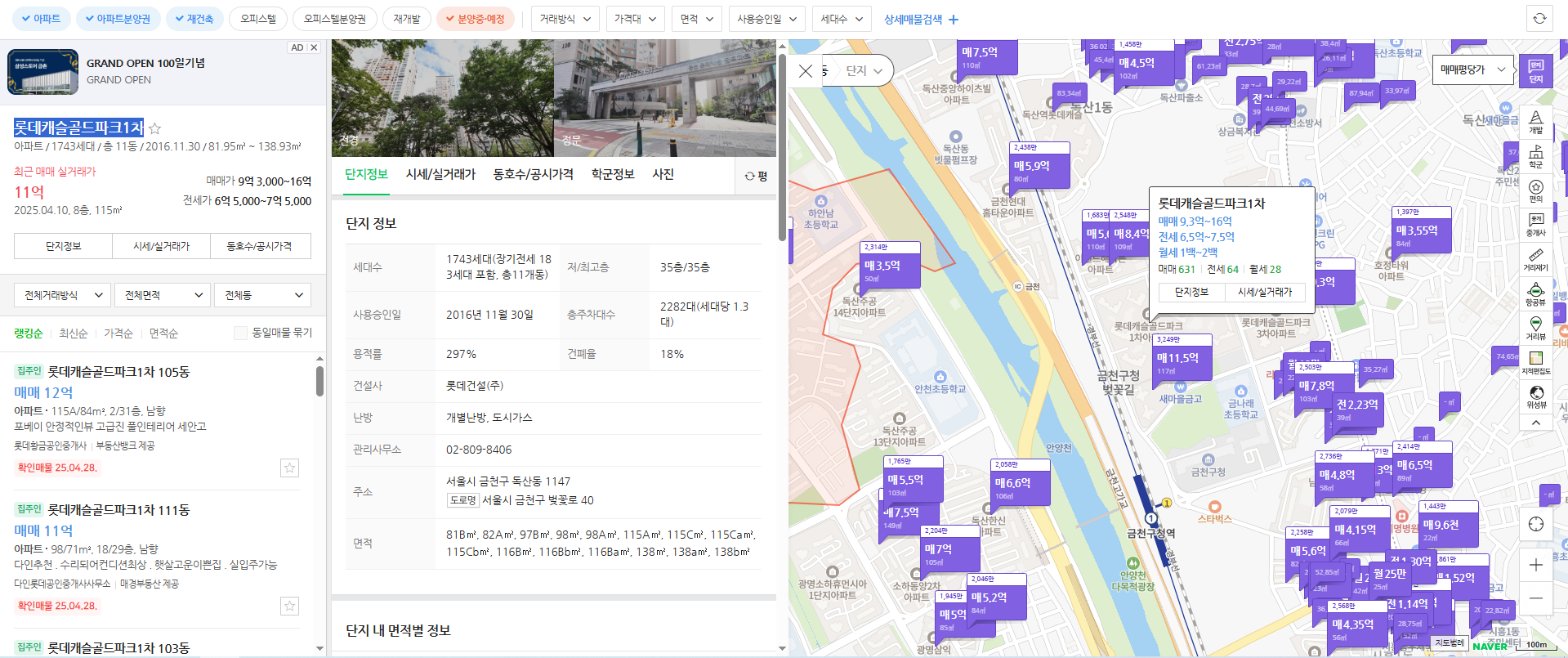The width and height of the screenshot is (1568, 658).
Task: Open 항공뷰 aerial view
Action: point(1536,294)
